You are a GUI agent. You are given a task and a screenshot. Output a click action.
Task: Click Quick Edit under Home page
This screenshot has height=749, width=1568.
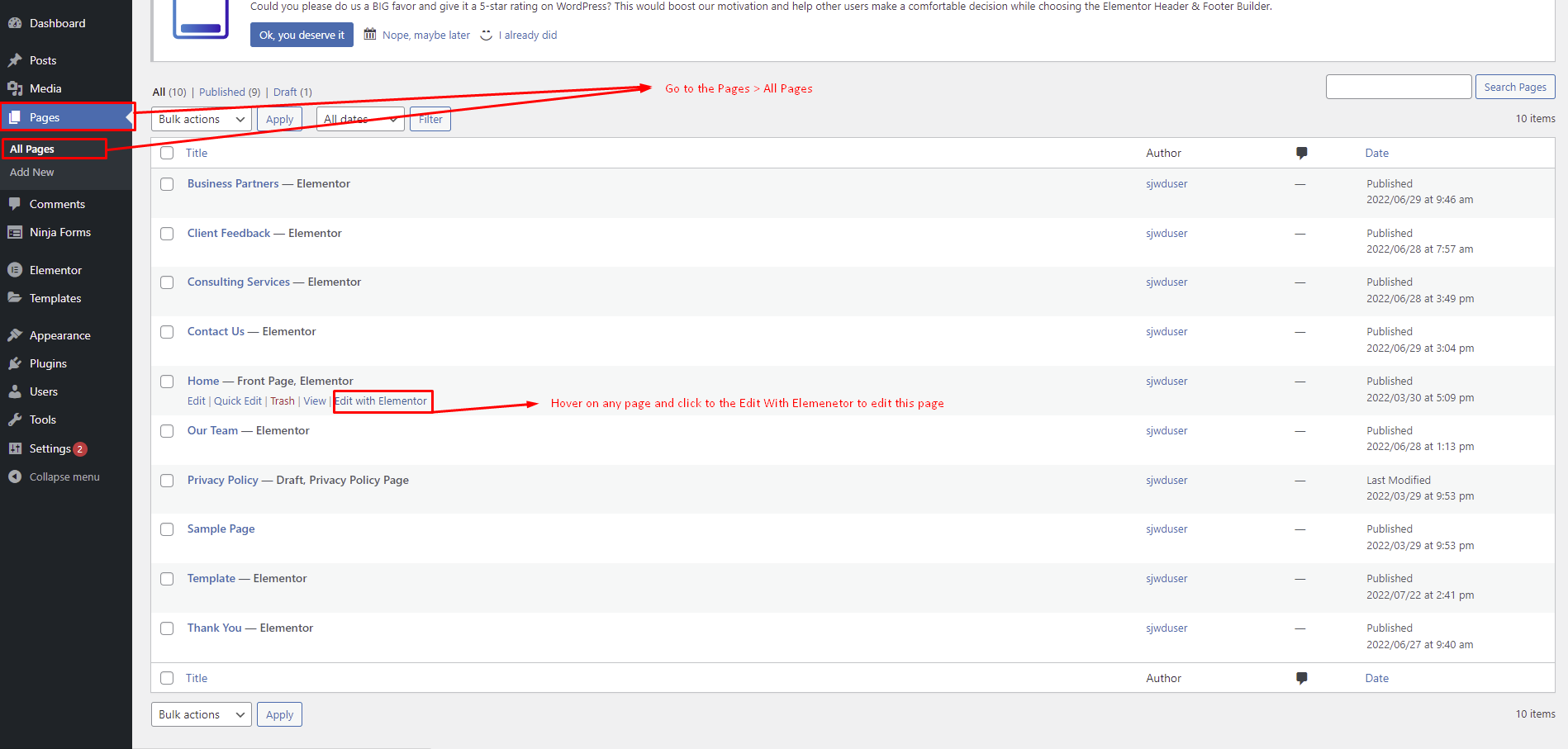[x=238, y=401]
